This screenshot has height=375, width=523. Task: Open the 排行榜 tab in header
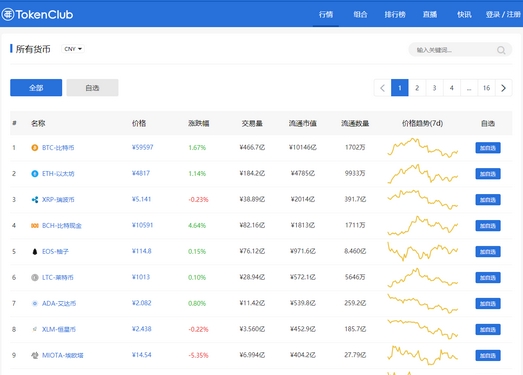tap(395, 14)
